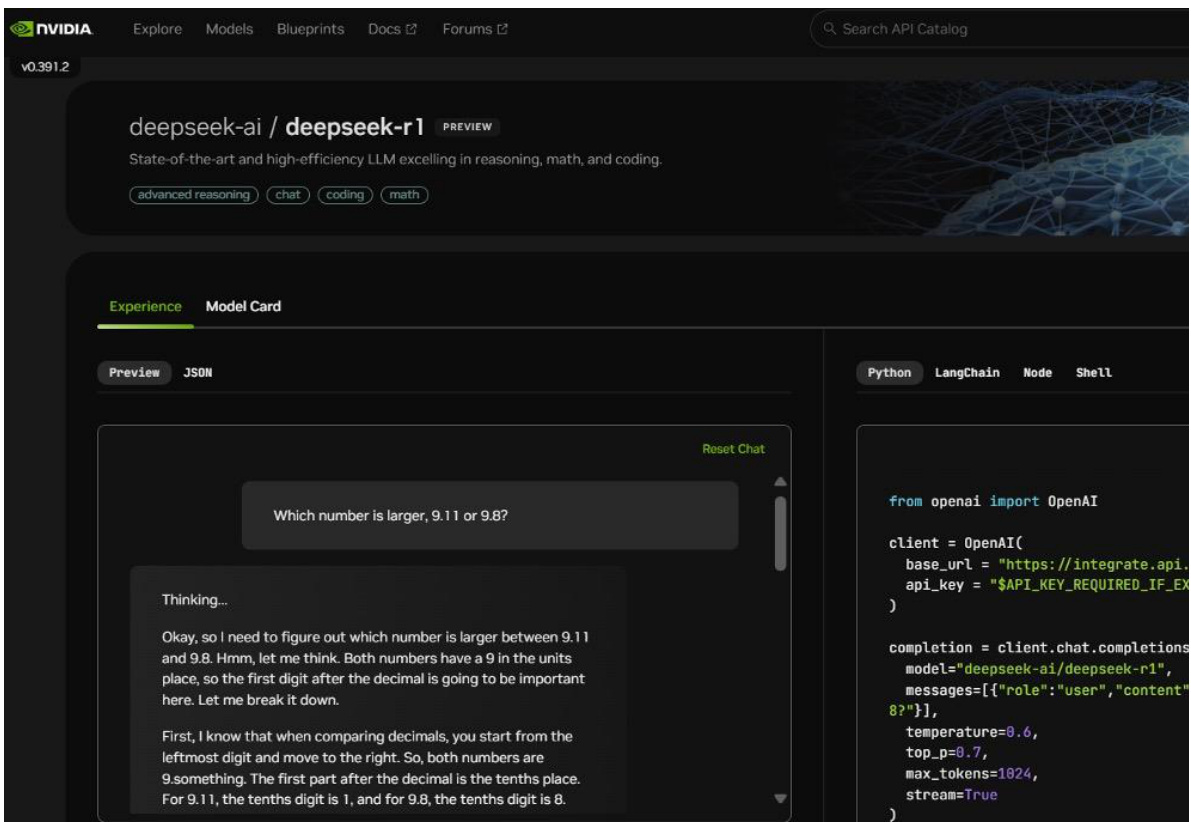Click the chat scrollbar up arrow
Screen dimensions: 1191x822
[780, 482]
